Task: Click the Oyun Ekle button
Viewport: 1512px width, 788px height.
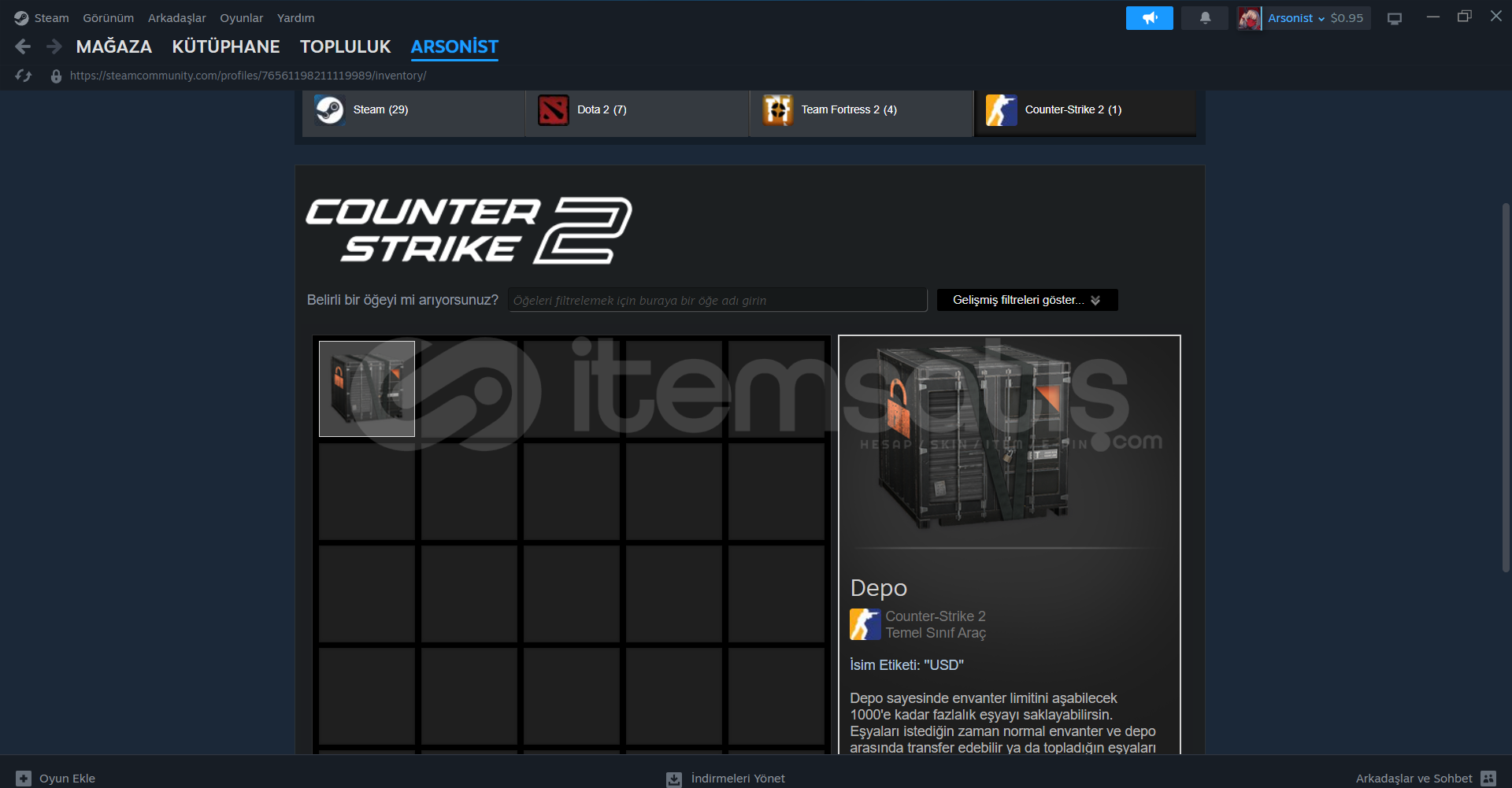Action: click(x=56, y=778)
